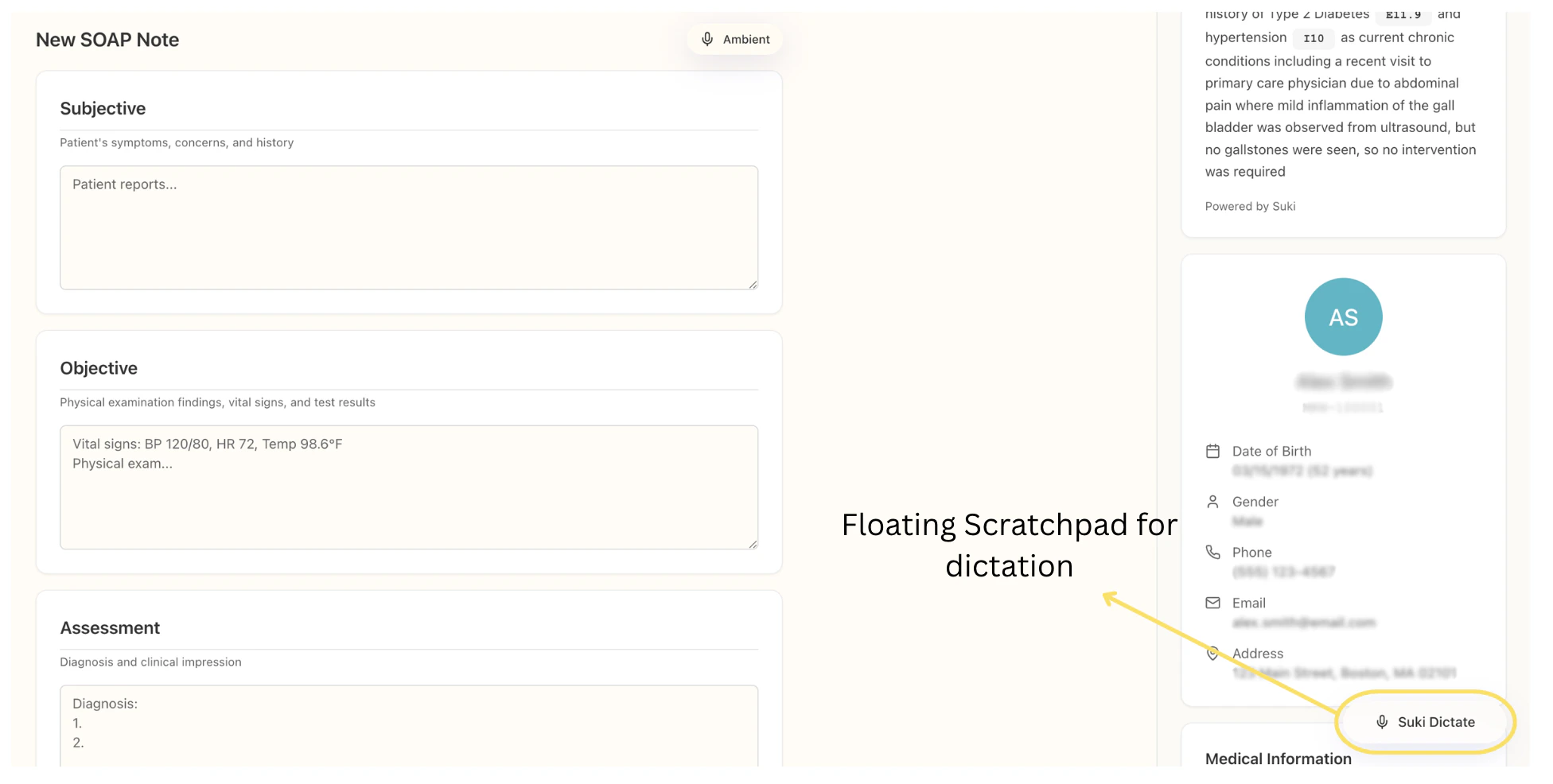This screenshot has width=1553, height=784.
Task: Click the patient's phone number entry
Action: pos(1283,571)
